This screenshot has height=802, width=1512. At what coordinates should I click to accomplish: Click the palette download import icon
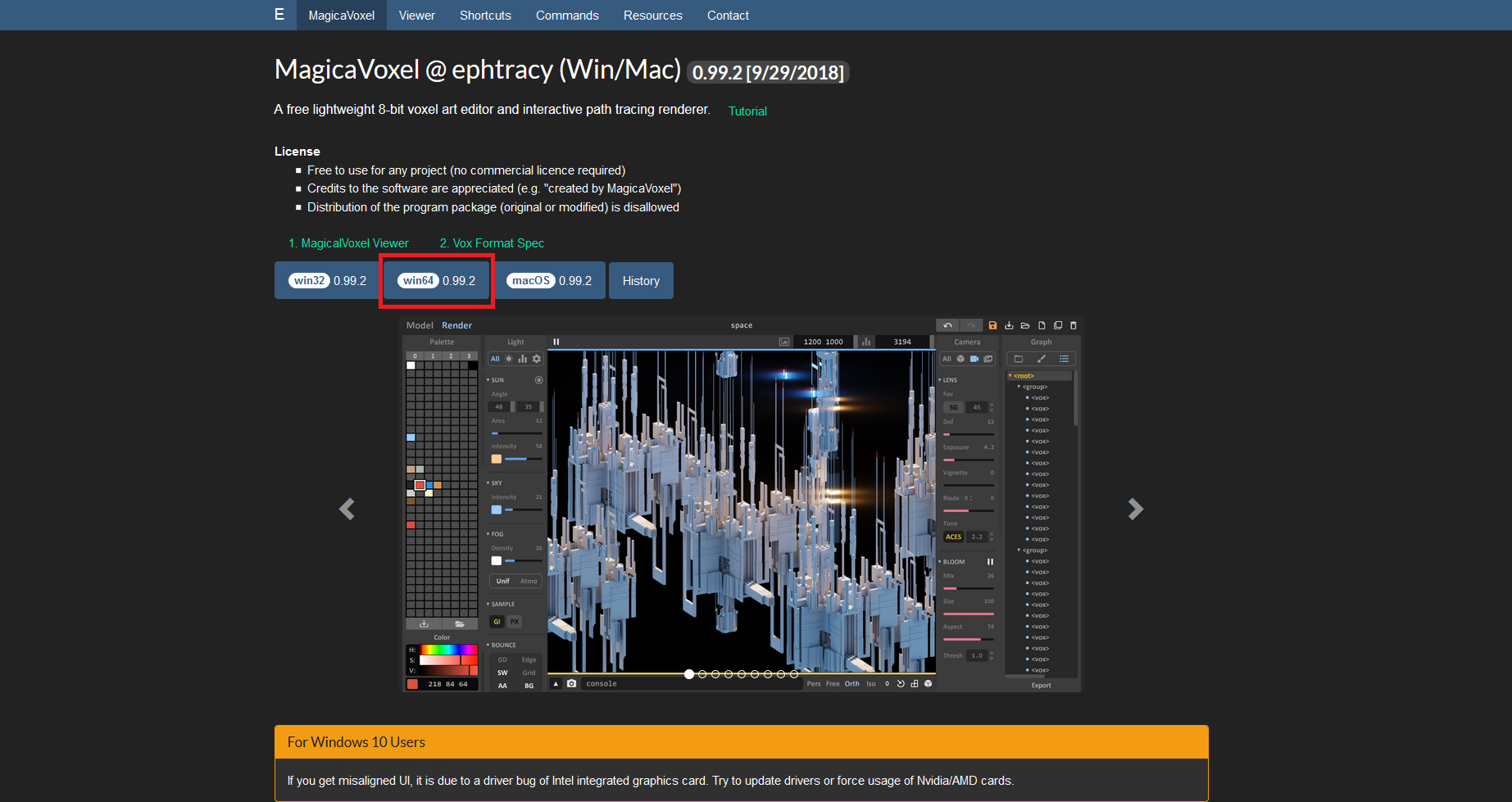[x=424, y=623]
